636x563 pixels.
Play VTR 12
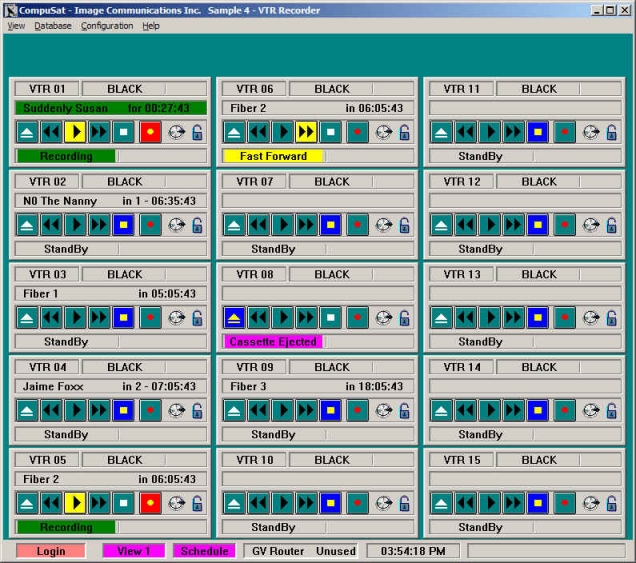[490, 225]
